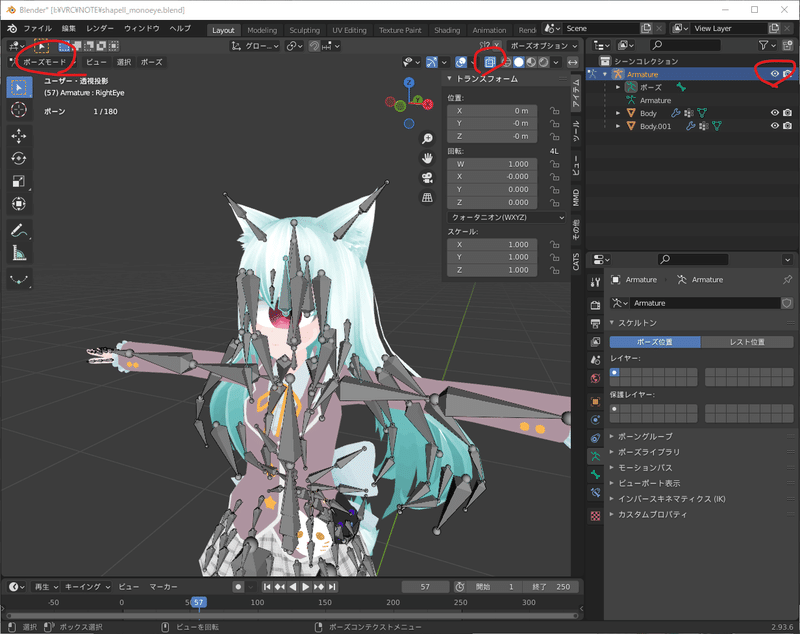Open the Object properties tab (orange square)
This screenshot has width=800, height=634.
point(595,402)
